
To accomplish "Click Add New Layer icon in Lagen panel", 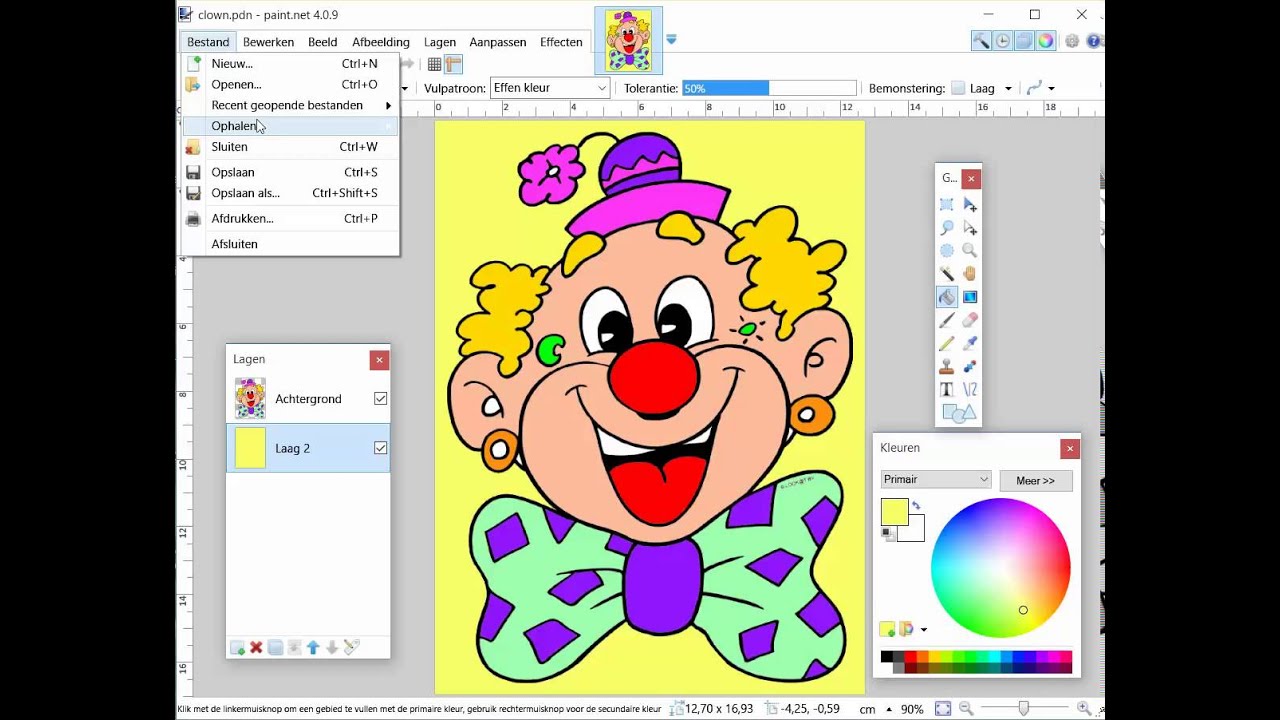I will tap(237, 648).
